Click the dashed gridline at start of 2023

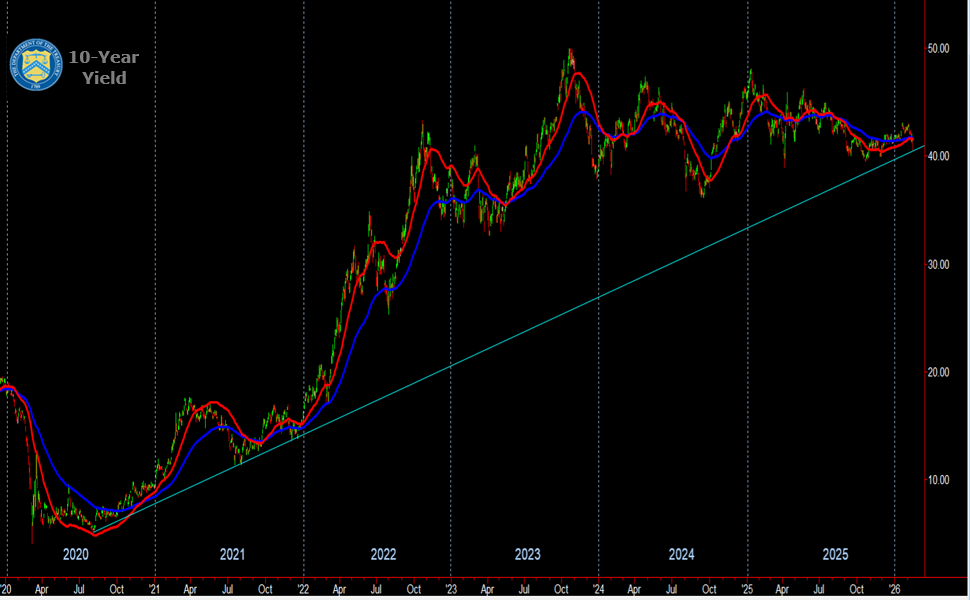point(452,300)
